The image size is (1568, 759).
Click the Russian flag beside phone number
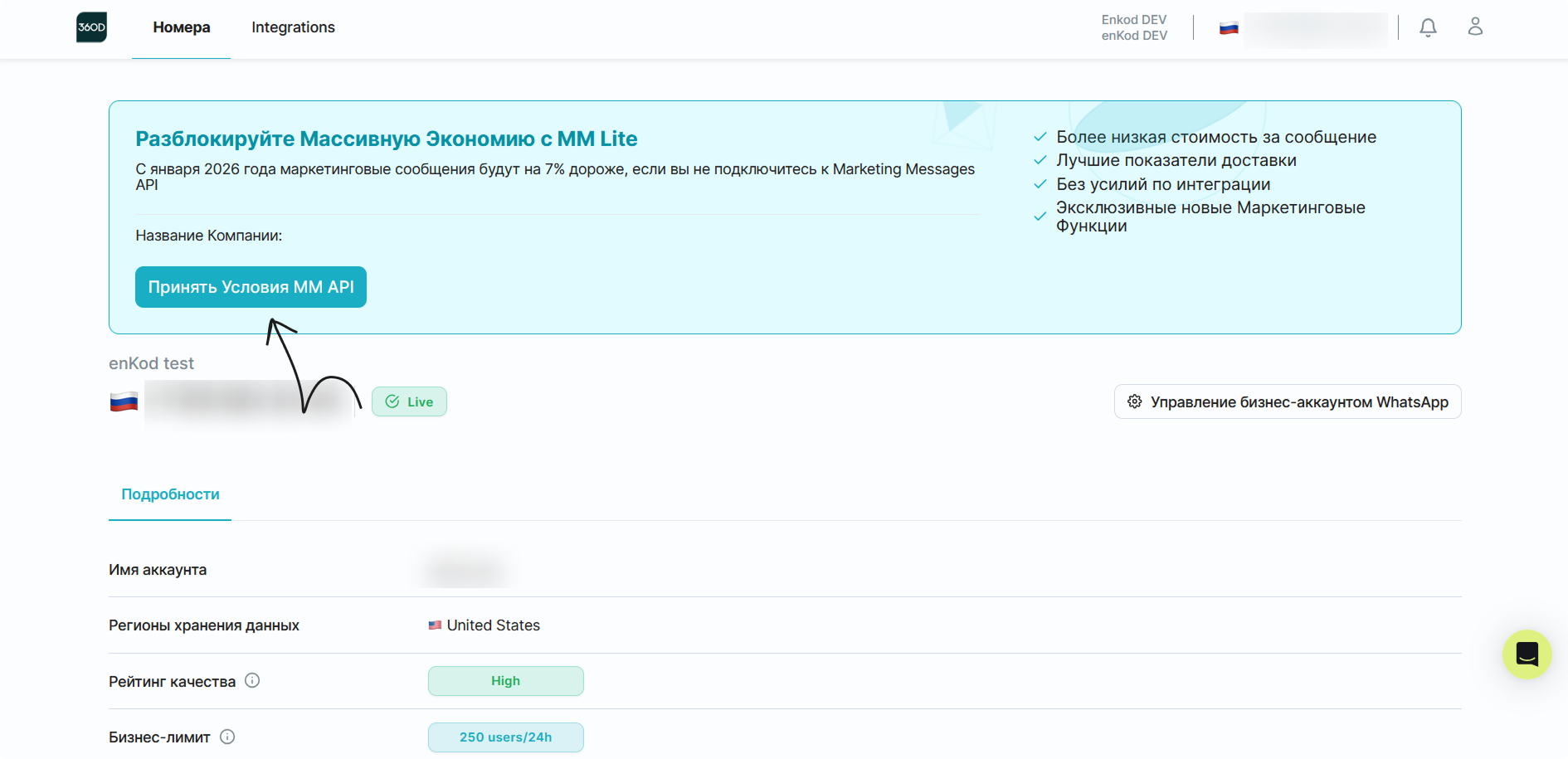tap(124, 402)
